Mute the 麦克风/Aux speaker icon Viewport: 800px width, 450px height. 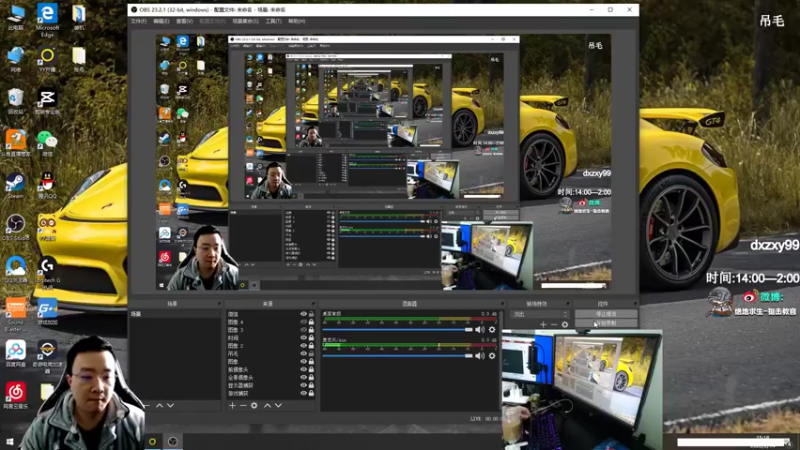click(480, 356)
